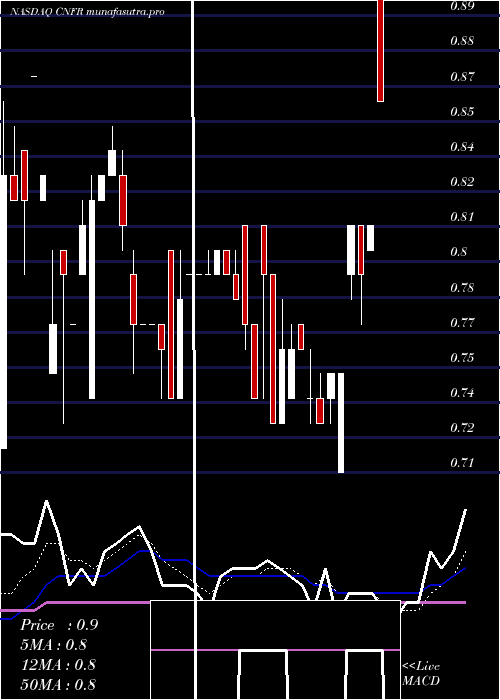Viewport: 500px width, 700px height.
Task: Click the 0.71 price axis label
Action: pyautogui.click(x=462, y=463)
